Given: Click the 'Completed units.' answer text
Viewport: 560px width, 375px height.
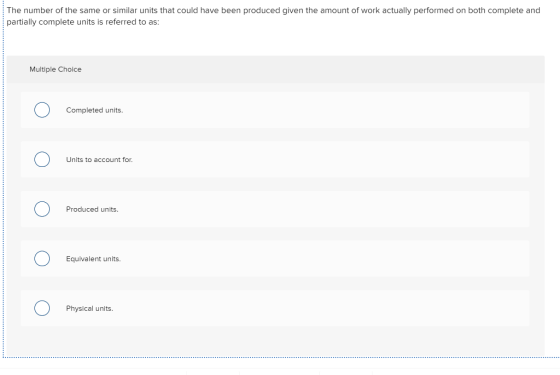Looking at the screenshot, I should click(x=94, y=110).
